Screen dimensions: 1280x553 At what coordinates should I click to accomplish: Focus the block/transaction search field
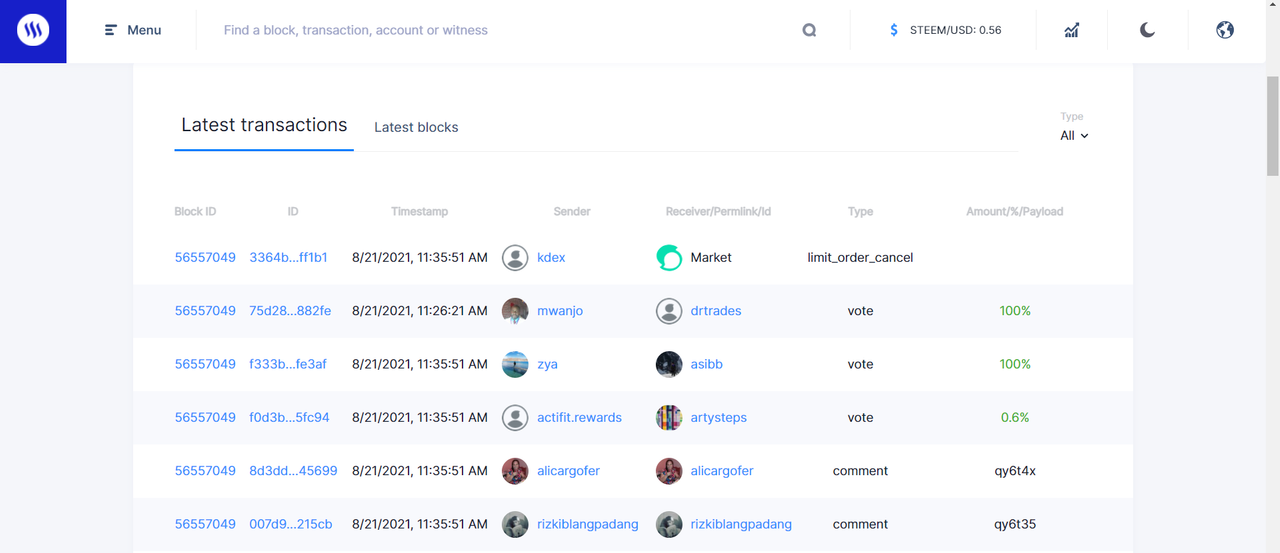point(500,31)
